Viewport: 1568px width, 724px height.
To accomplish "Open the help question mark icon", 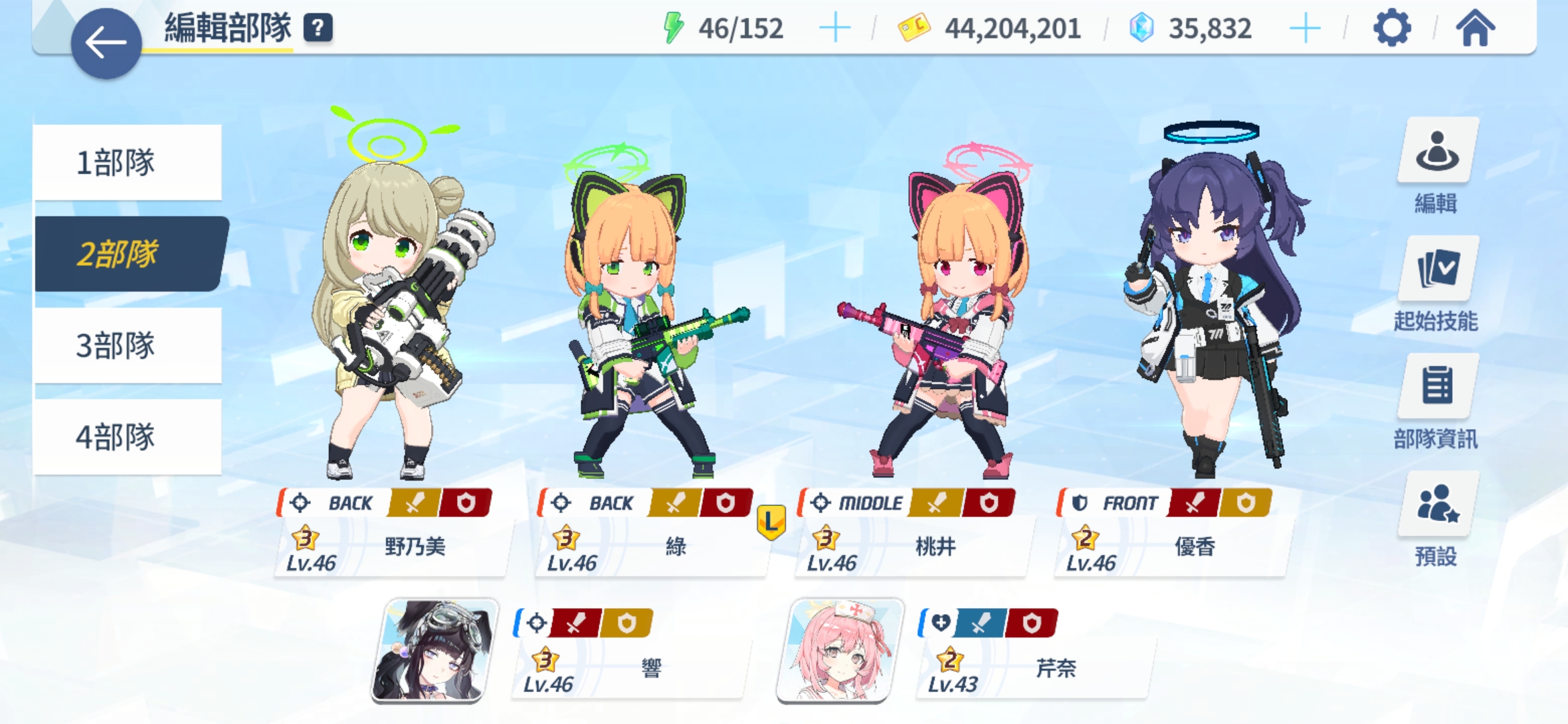I will (x=318, y=28).
